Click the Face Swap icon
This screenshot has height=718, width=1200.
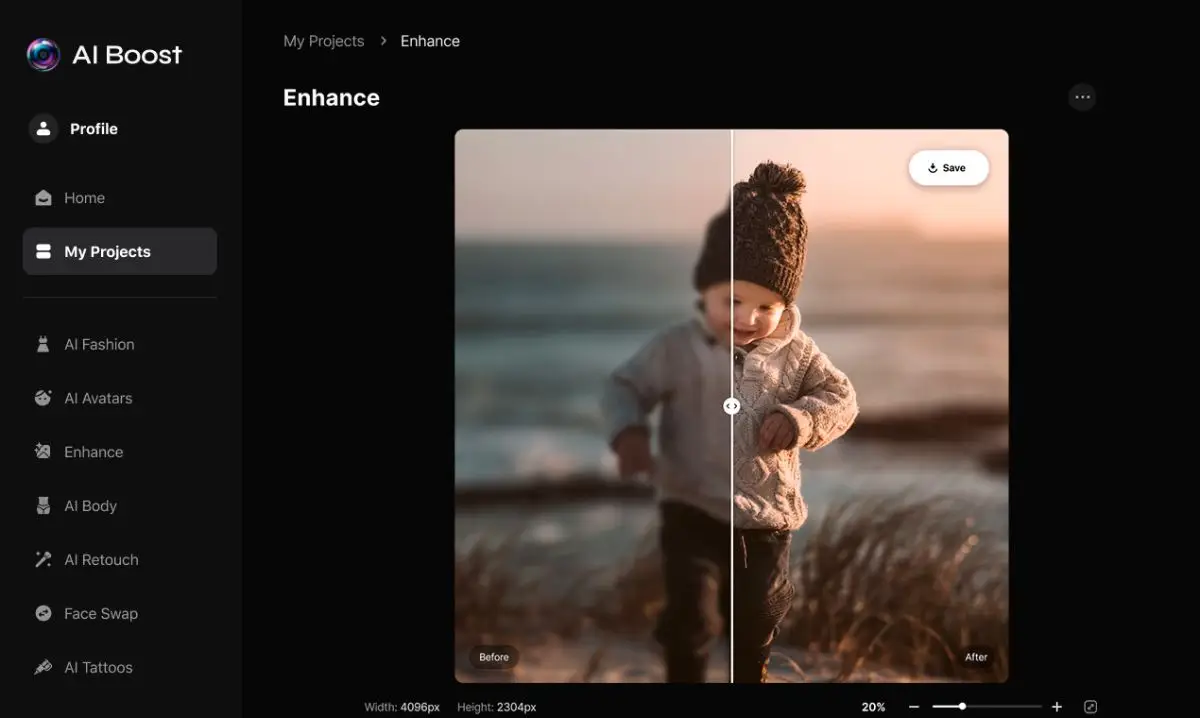click(x=43, y=614)
